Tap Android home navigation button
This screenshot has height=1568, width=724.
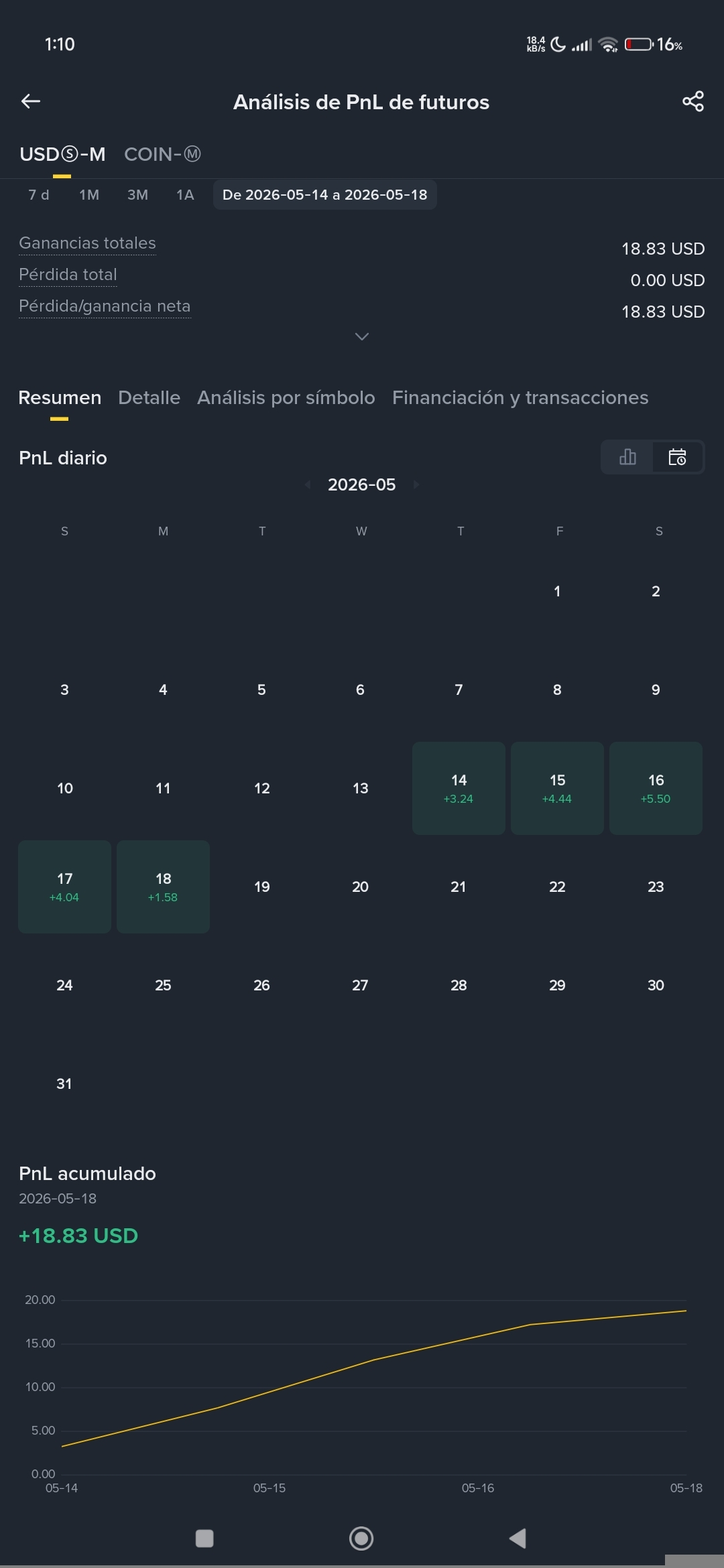[x=361, y=1538]
